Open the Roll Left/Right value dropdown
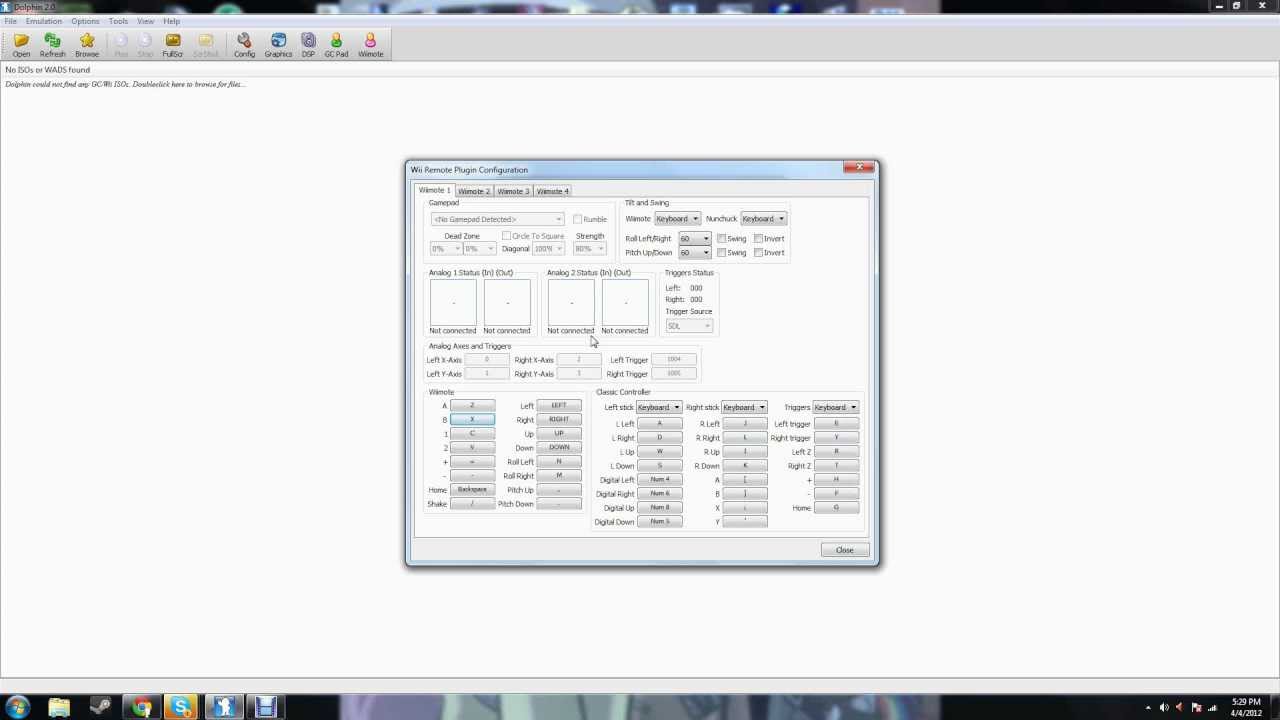Image resolution: width=1280 pixels, height=720 pixels. (x=695, y=239)
